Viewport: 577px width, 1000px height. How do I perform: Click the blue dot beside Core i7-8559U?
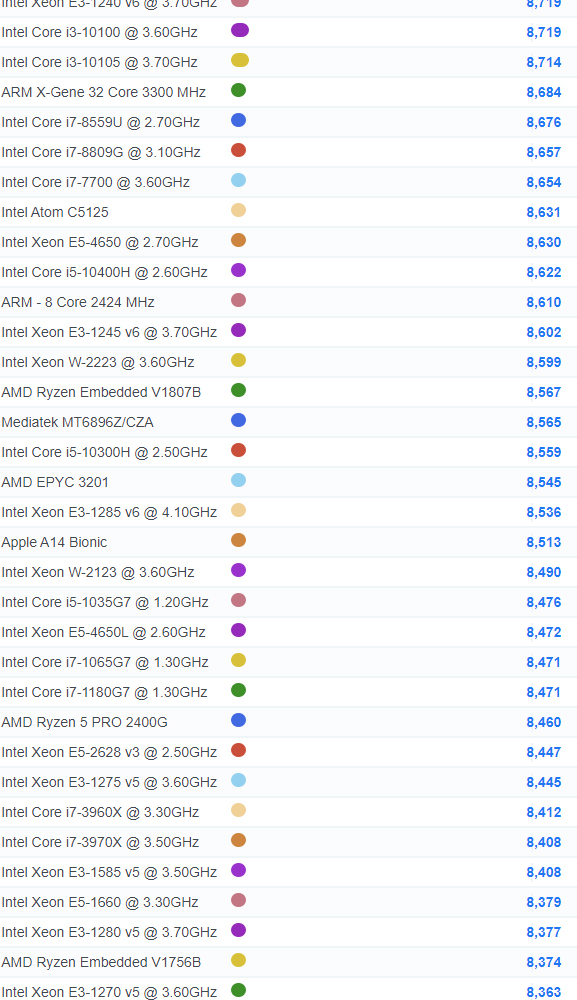pyautogui.click(x=238, y=120)
